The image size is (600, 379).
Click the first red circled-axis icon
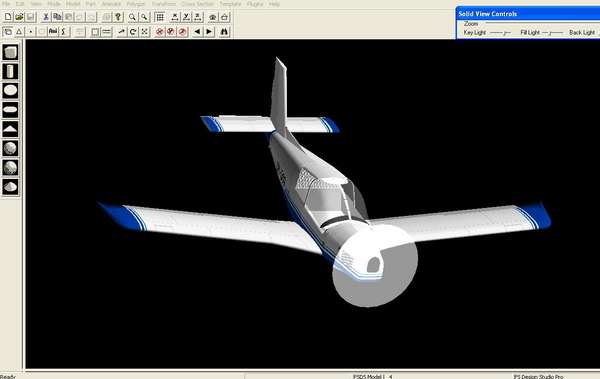point(160,32)
